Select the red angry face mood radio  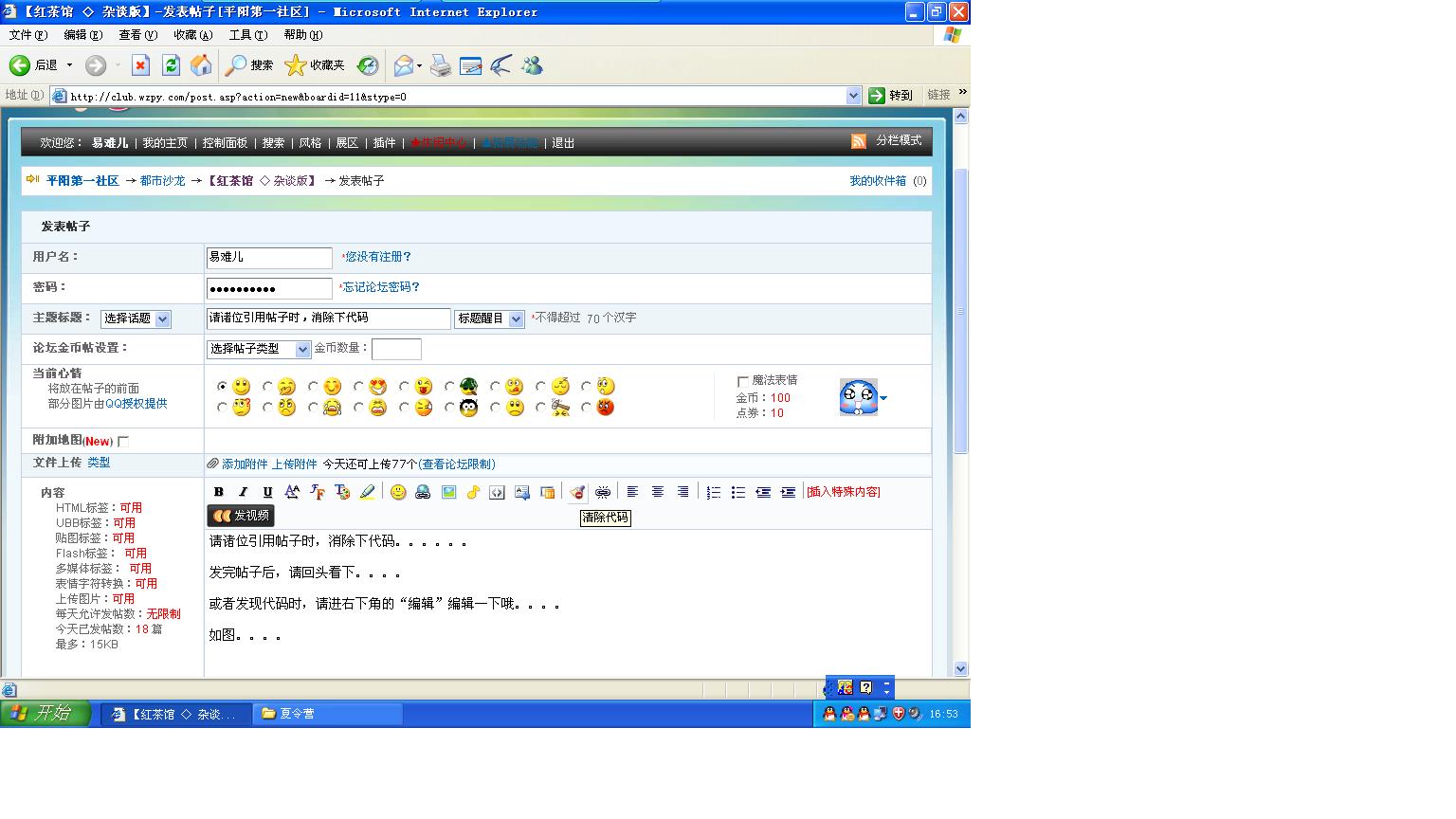(x=586, y=408)
